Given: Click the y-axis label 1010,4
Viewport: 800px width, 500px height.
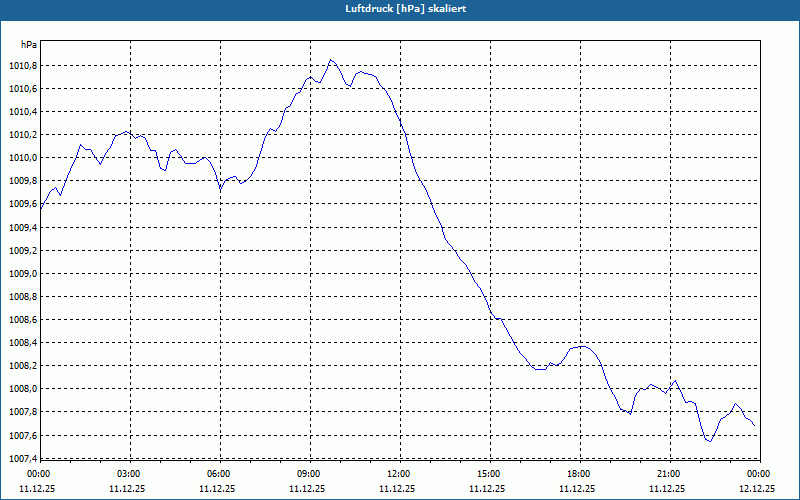Looking at the screenshot, I should coord(23,112).
